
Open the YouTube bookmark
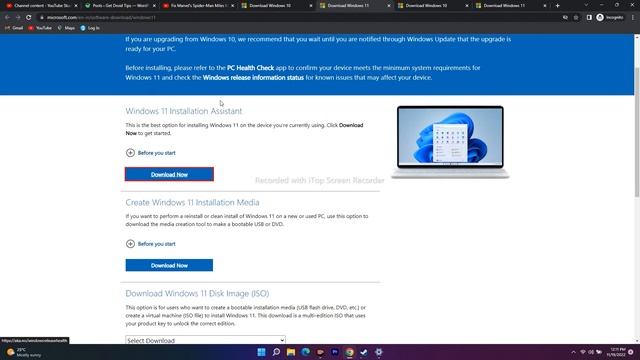pos(40,28)
